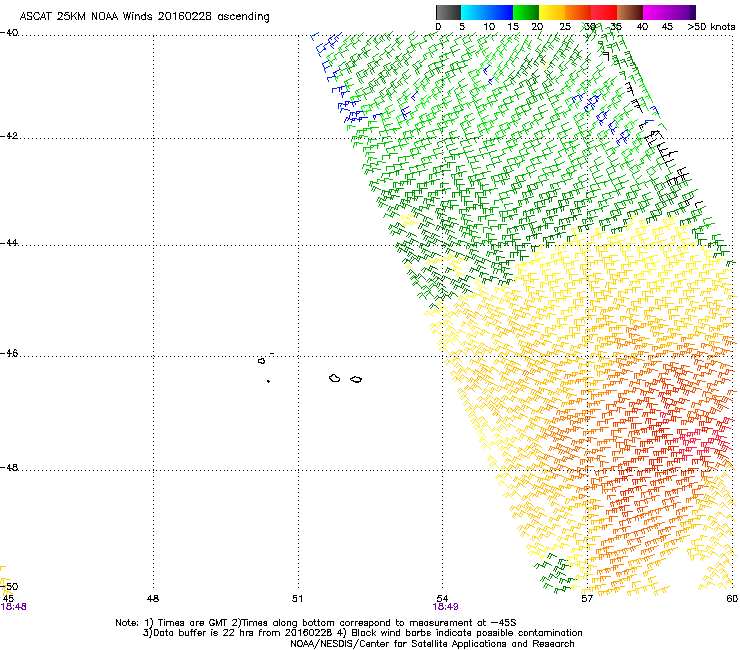Click the '>50 knots' legend label

(711, 27)
